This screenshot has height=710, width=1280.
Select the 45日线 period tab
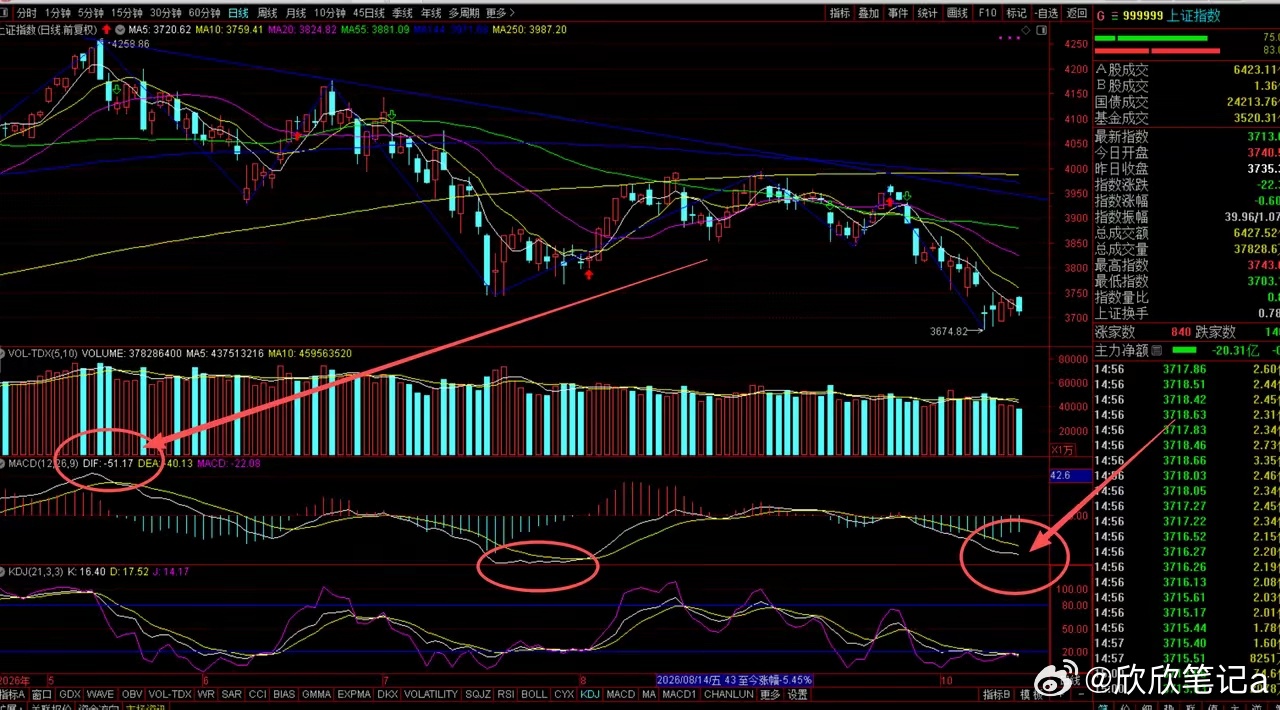coord(368,13)
